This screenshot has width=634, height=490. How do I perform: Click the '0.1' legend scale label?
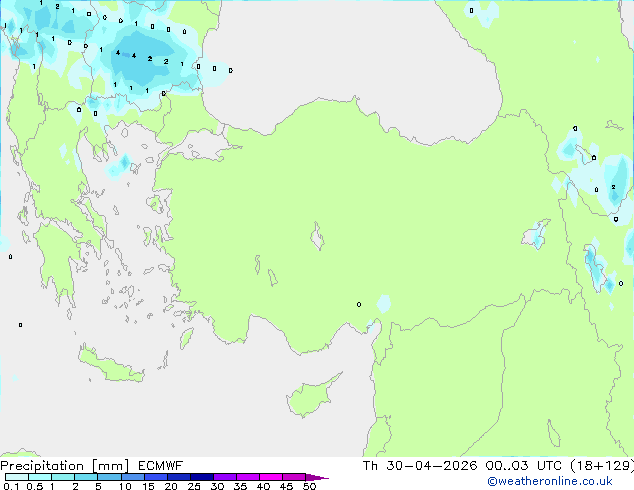11,486
